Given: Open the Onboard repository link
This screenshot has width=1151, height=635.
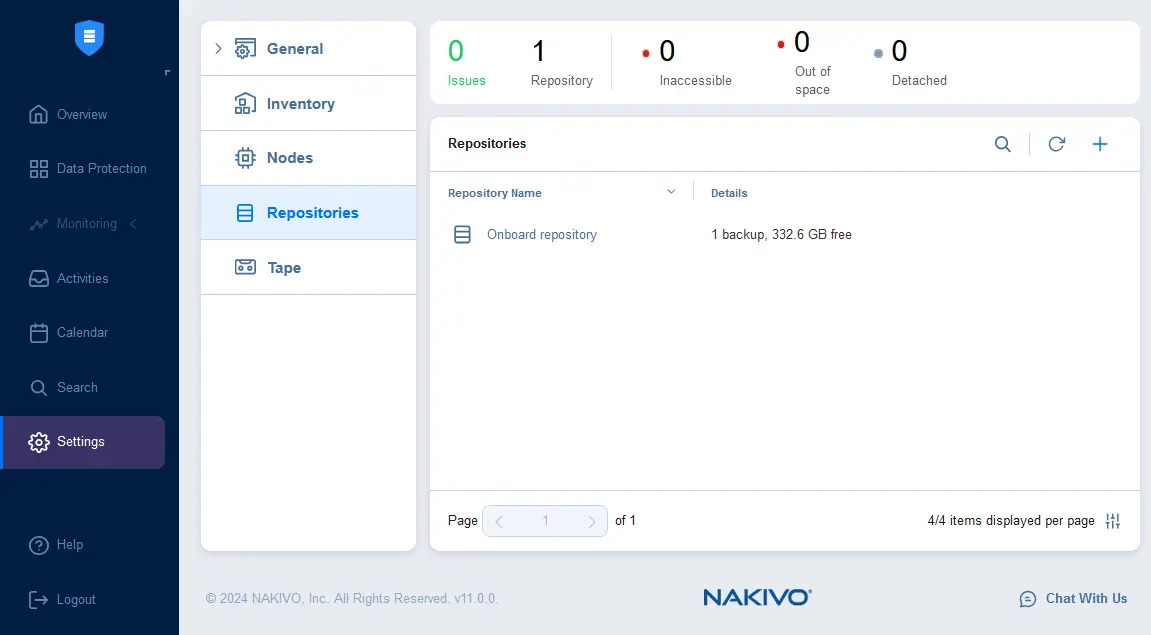Looking at the screenshot, I should [x=542, y=234].
